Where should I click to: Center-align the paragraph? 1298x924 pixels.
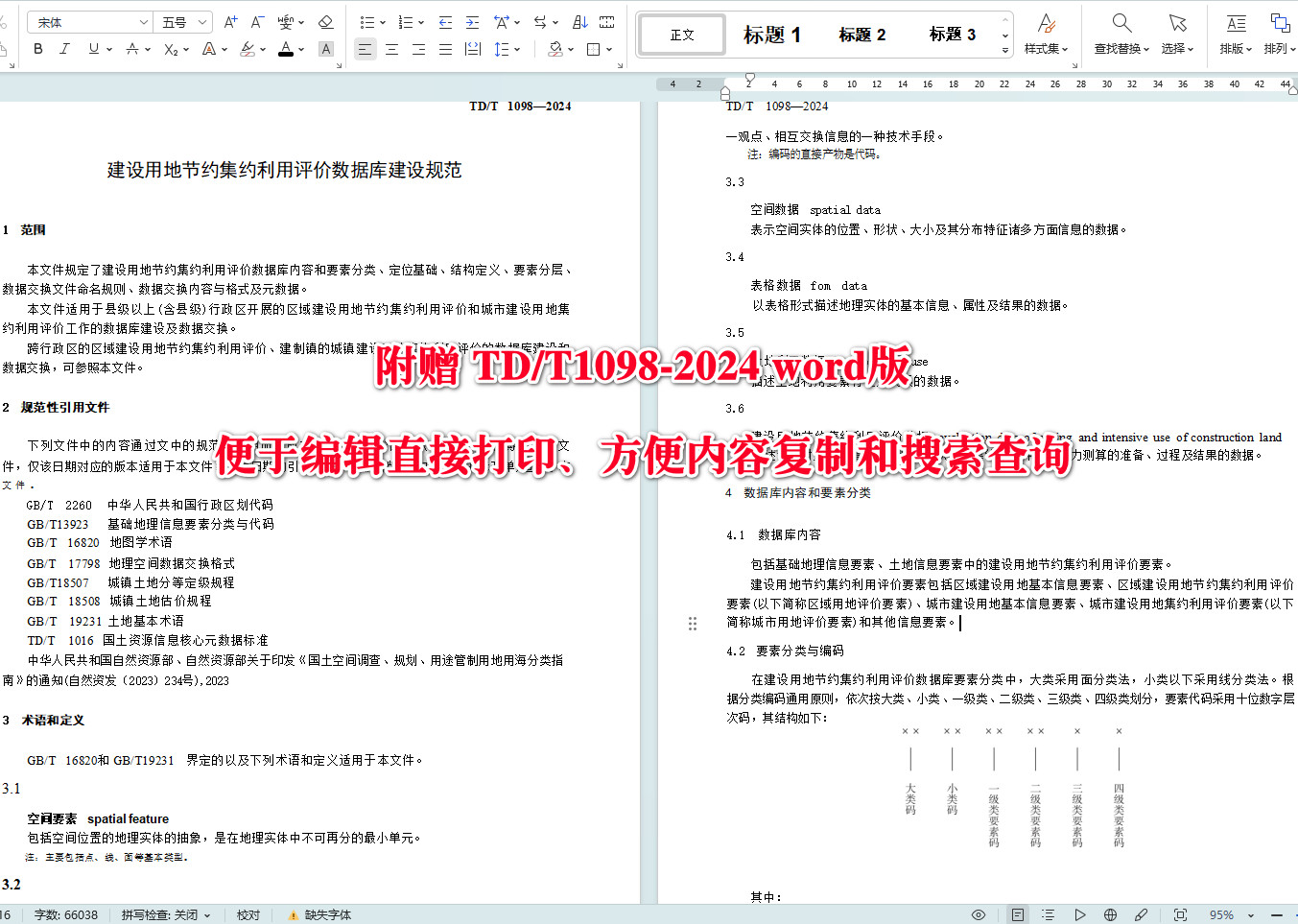pyautogui.click(x=392, y=49)
